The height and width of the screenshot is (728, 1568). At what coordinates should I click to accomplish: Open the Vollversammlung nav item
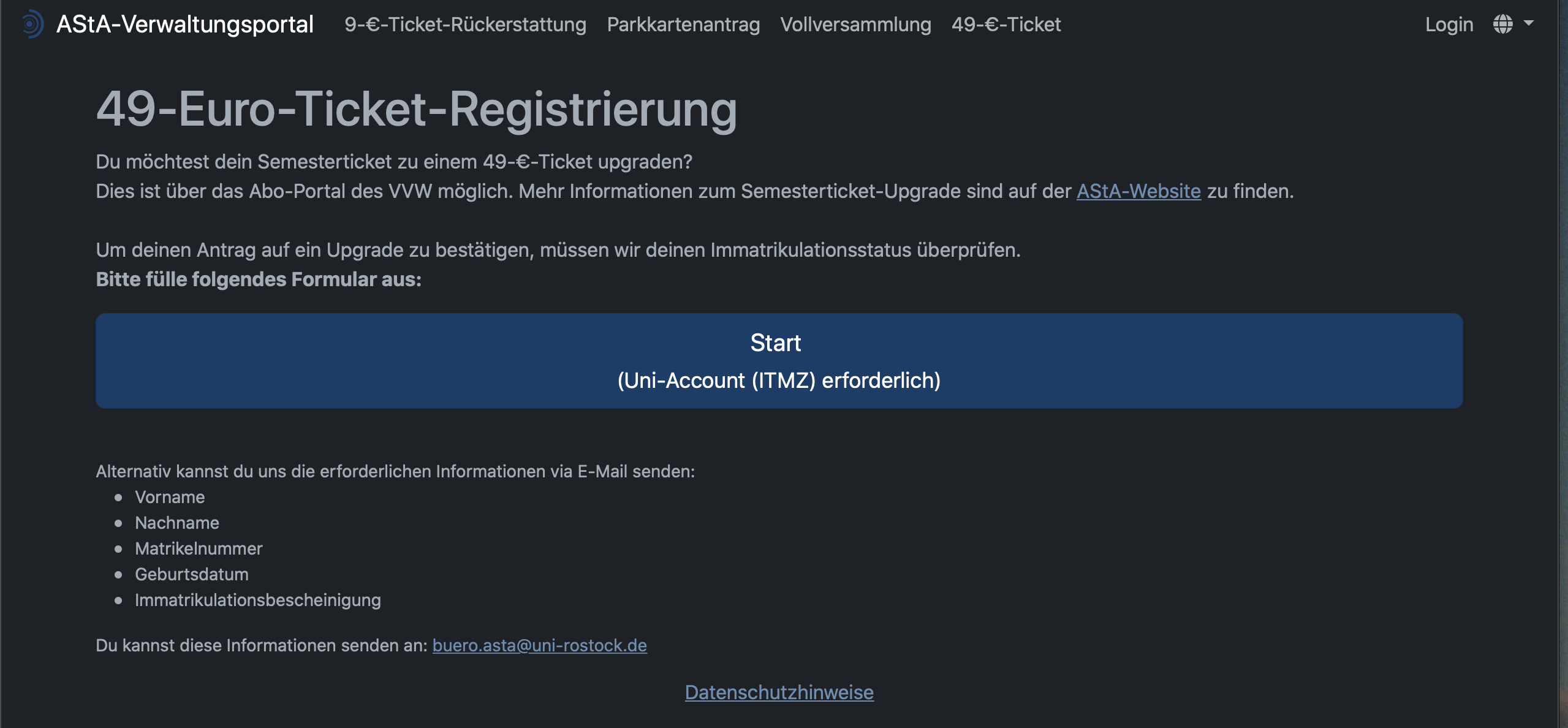tap(855, 24)
